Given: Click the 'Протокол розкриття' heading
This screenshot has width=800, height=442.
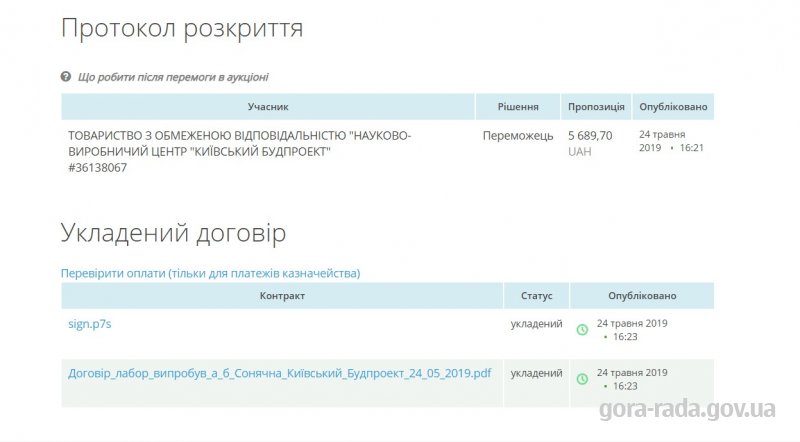Looking at the screenshot, I should 182,28.
